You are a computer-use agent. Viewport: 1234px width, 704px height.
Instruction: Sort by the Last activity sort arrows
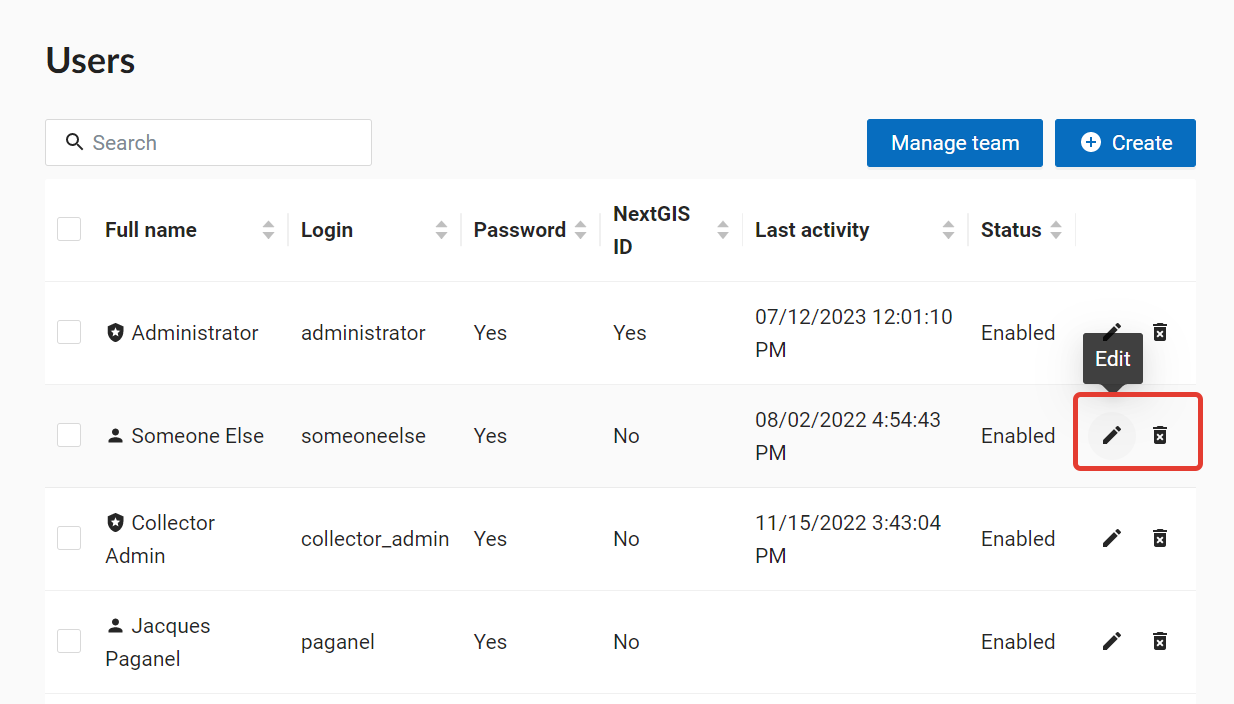coord(948,230)
